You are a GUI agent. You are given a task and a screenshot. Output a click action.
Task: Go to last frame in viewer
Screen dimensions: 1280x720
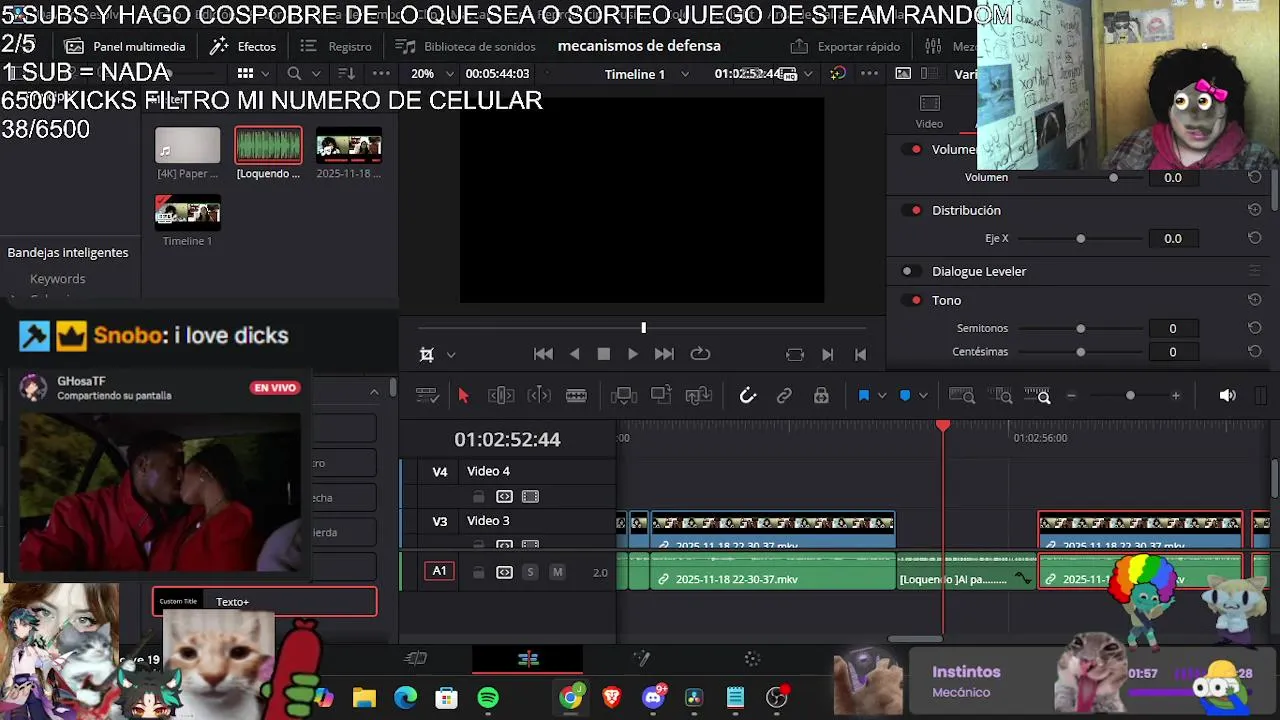(x=664, y=354)
